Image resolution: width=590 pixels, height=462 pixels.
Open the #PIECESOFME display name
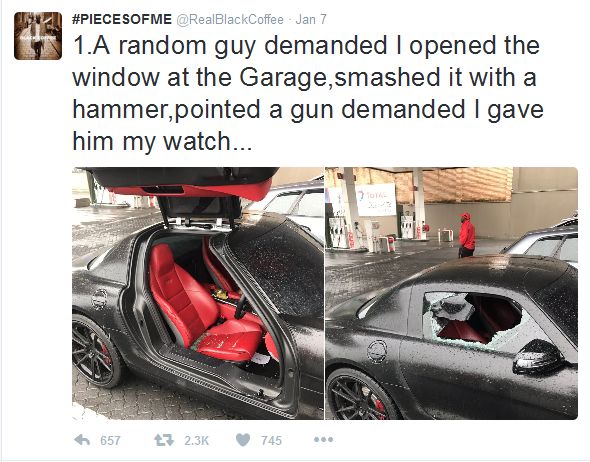(x=122, y=19)
